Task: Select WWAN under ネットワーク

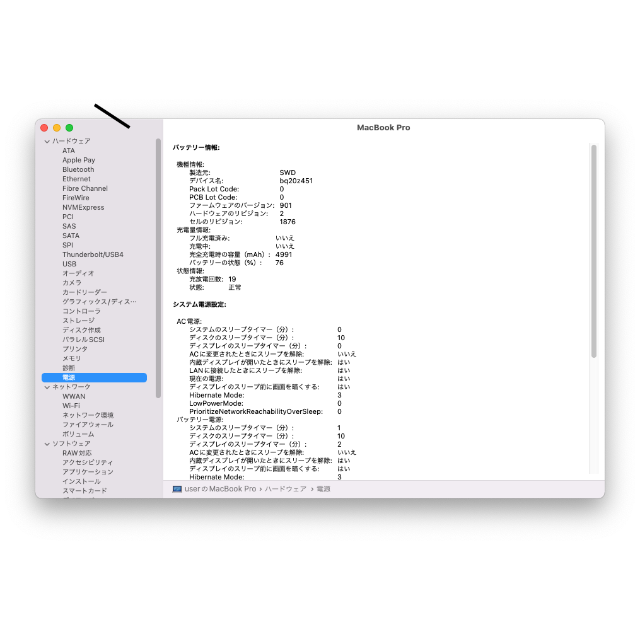Action: (74, 396)
